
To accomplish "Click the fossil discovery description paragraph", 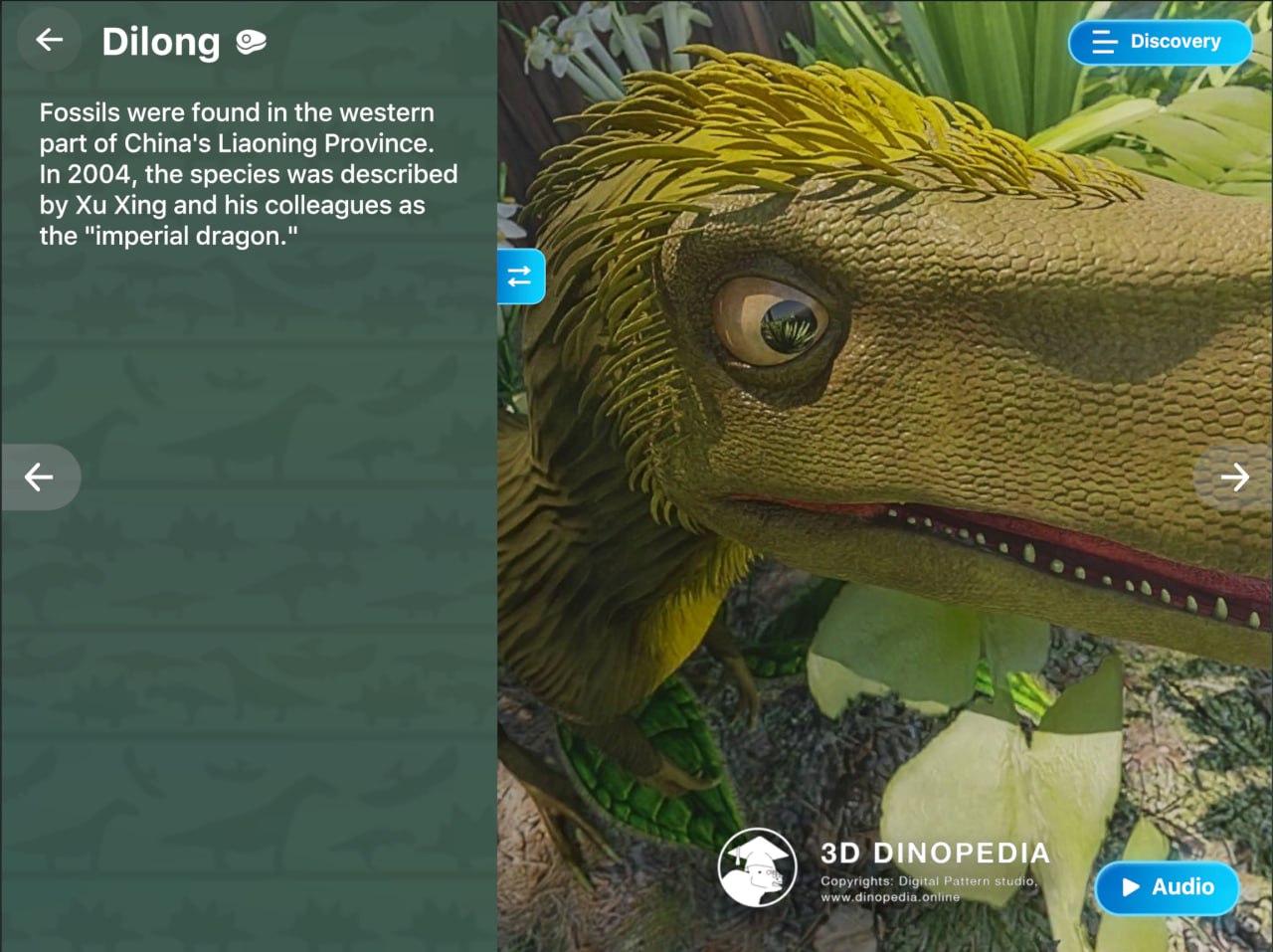I will click(249, 174).
